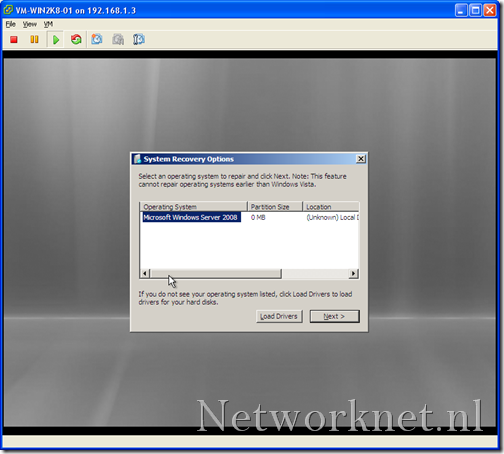Close the VM-WIN2K8-01 console window

490,10
